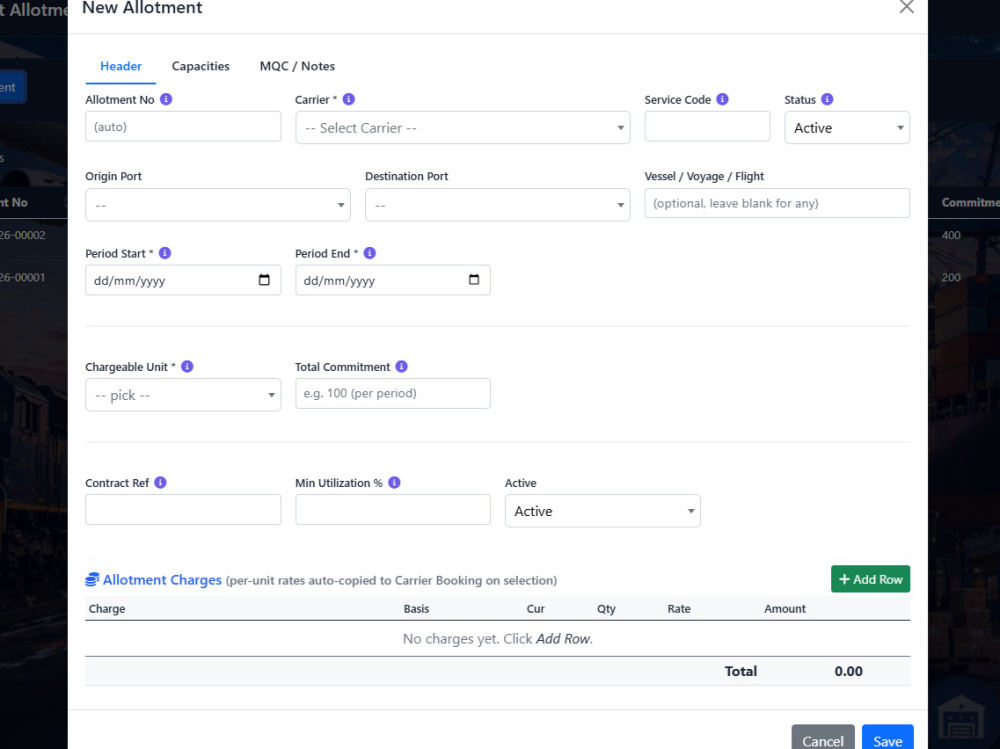Click info icon next to Period Start
The width and height of the screenshot is (1000, 749).
(165, 253)
